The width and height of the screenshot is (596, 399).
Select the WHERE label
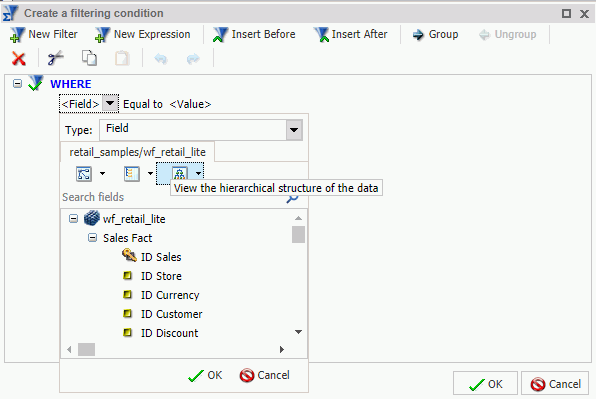point(71,84)
